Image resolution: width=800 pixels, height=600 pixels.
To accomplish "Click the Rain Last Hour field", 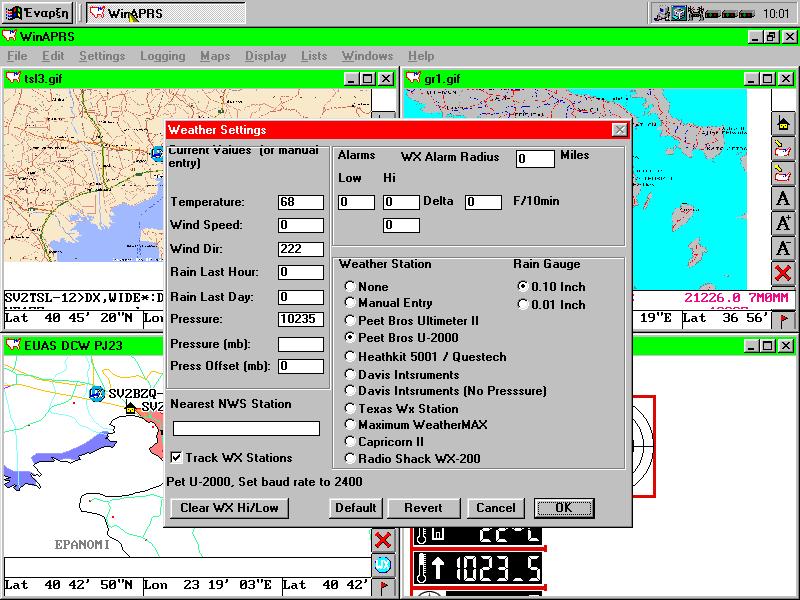I will click(301, 272).
